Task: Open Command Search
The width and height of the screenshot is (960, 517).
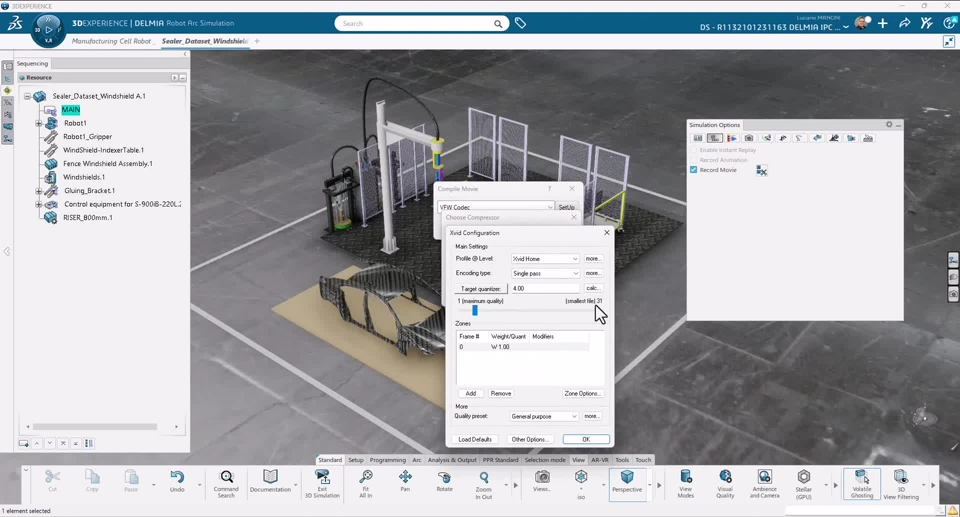Action: pos(226,484)
